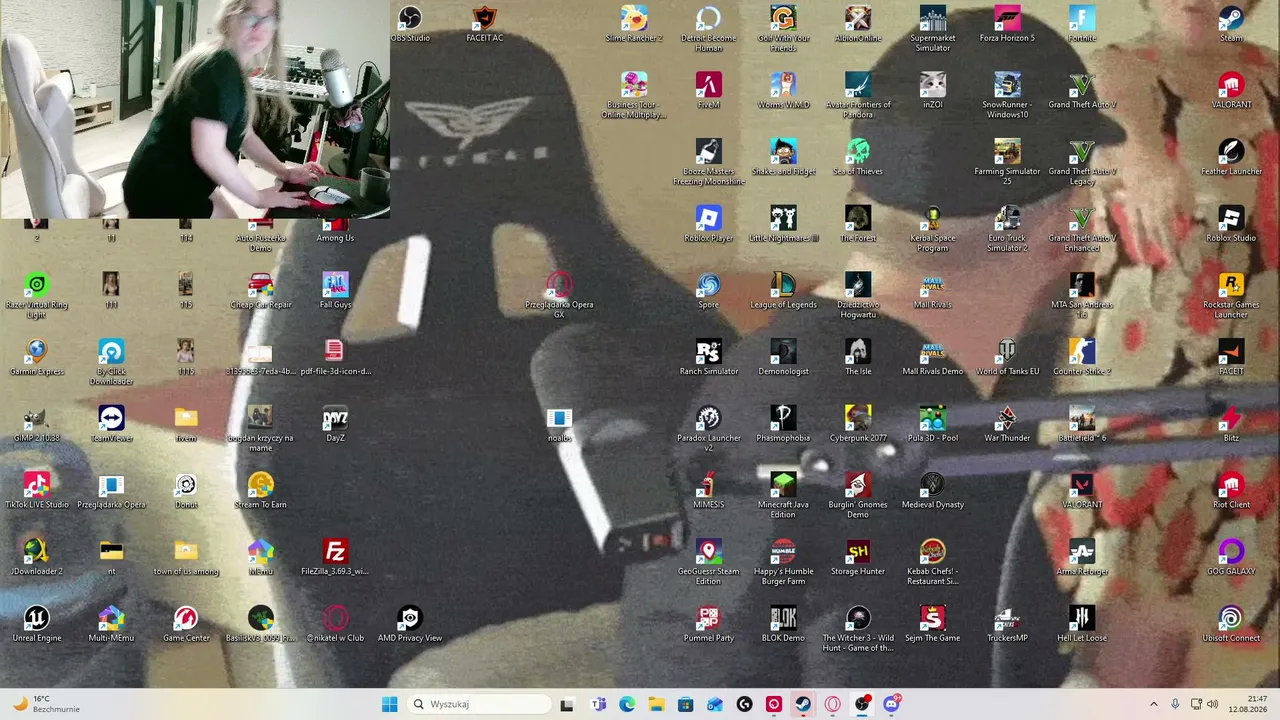The height and width of the screenshot is (720, 1280).
Task: Open Sea of Thieves desktop icon
Action: pos(858,157)
